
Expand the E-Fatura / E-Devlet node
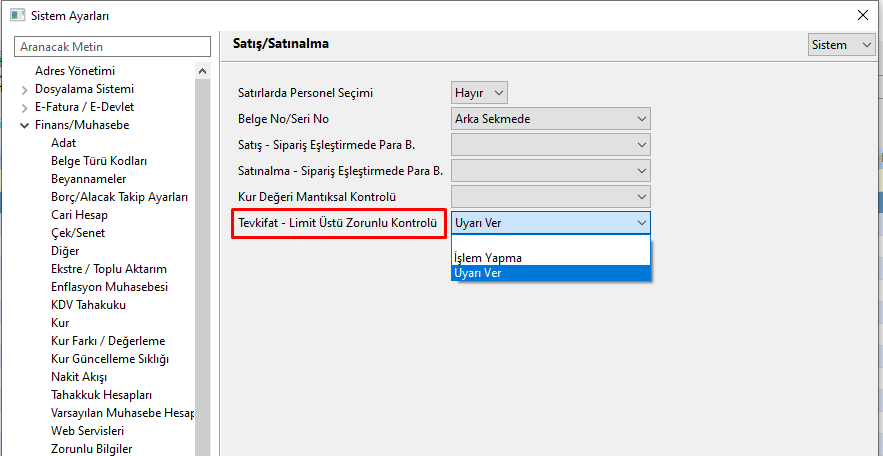point(24,107)
